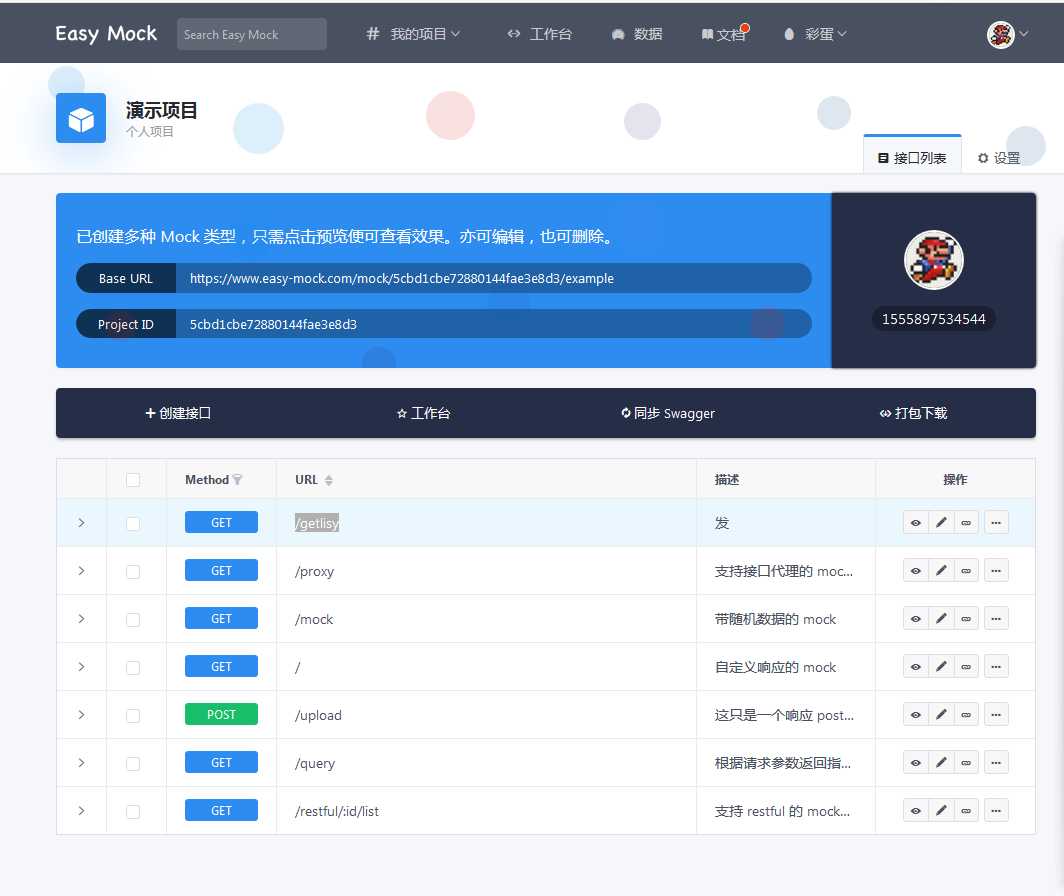This screenshot has width=1064, height=896.
Task: Expand the /query row details
Action: coord(81,763)
